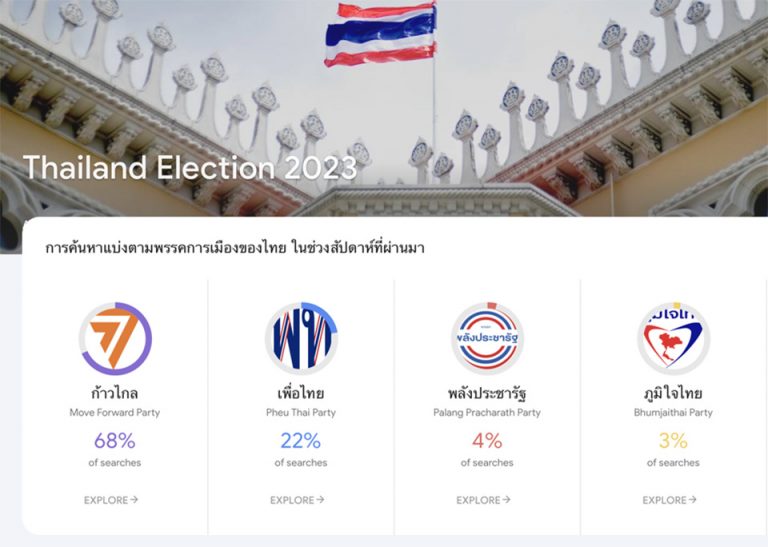Open EXPLORE link under Pheu Thai Party

[x=297, y=500]
